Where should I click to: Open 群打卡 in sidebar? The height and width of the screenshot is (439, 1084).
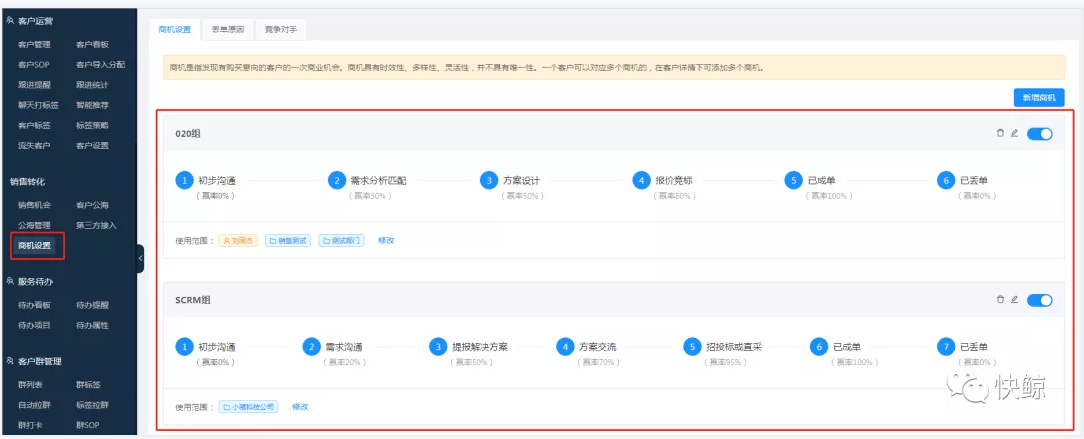(x=30, y=424)
